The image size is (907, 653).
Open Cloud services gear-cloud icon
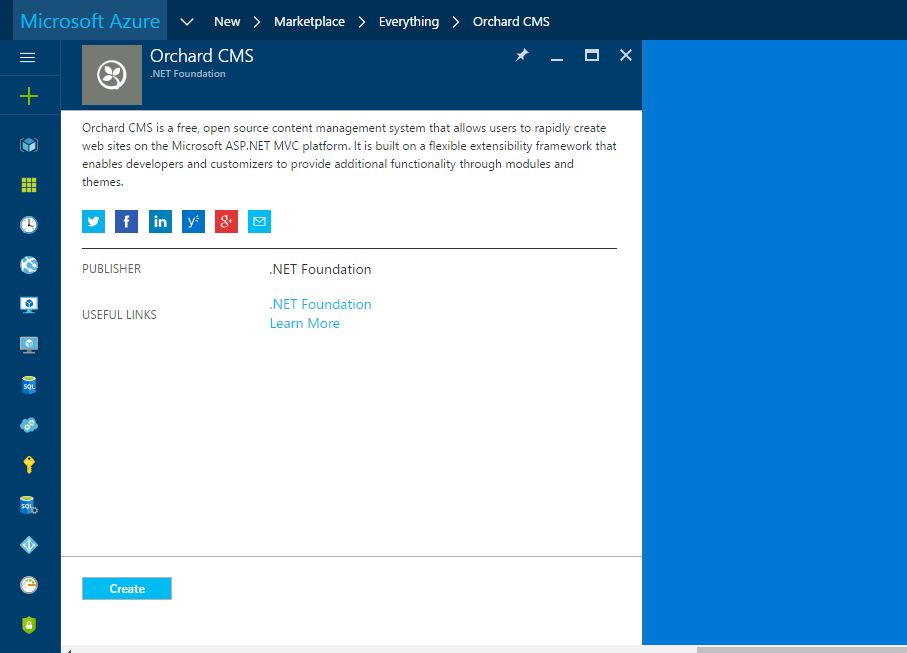(29, 425)
